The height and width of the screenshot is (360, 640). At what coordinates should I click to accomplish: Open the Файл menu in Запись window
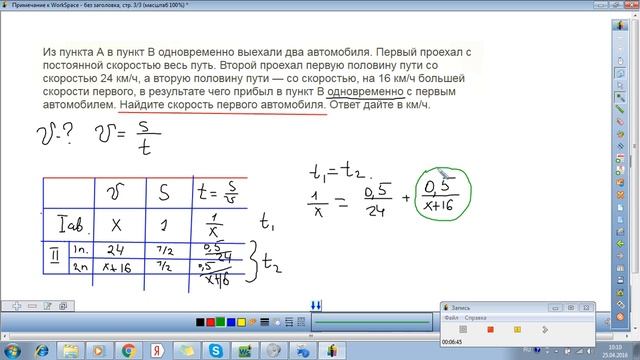451,318
